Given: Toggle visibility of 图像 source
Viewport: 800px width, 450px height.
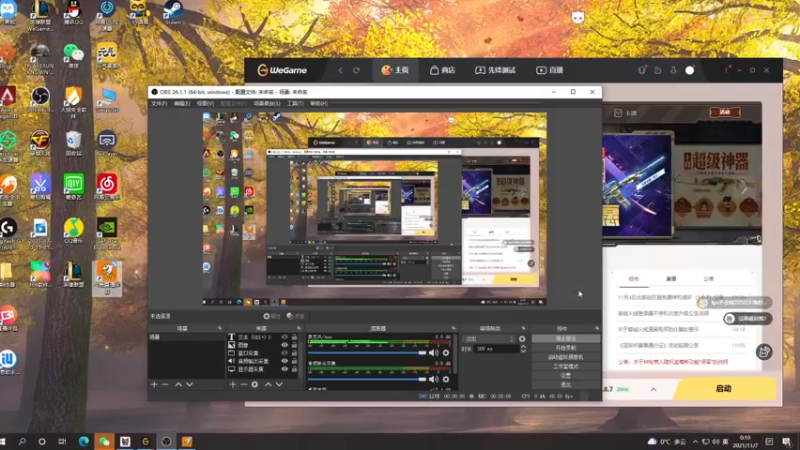Looking at the screenshot, I should (285, 345).
